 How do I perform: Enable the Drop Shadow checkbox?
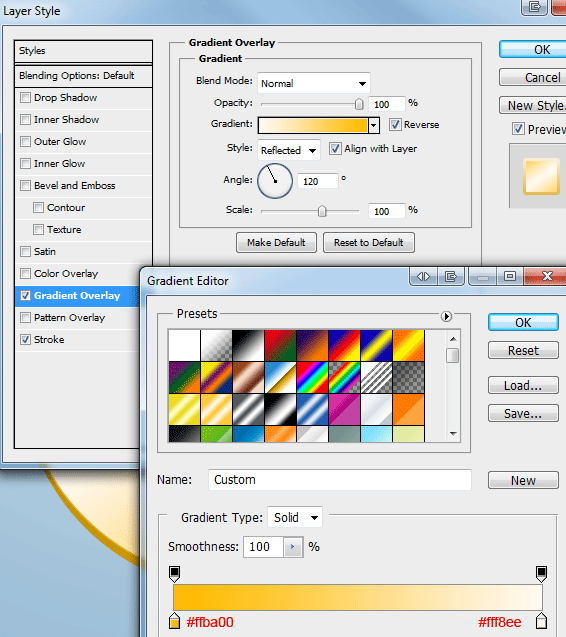click(25, 98)
